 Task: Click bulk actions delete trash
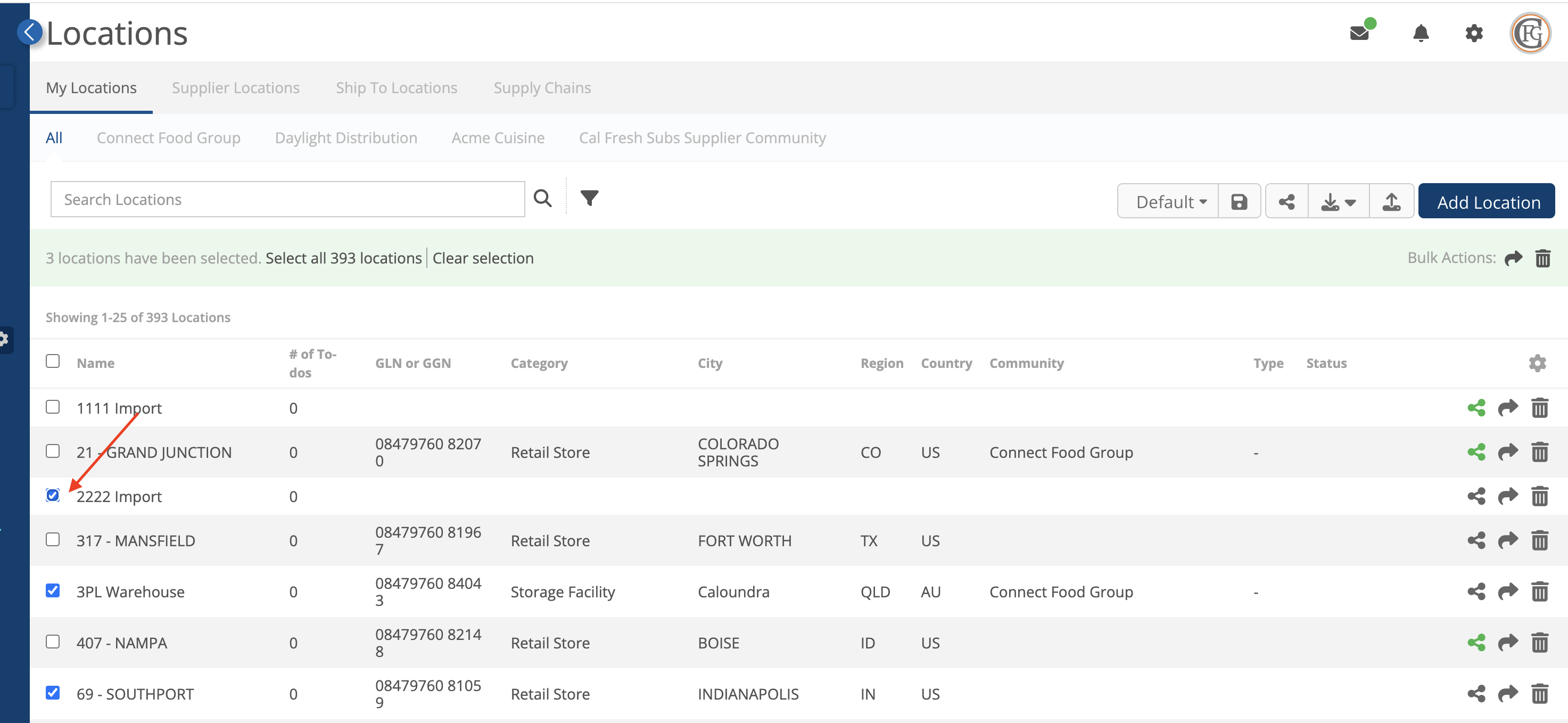point(1542,258)
